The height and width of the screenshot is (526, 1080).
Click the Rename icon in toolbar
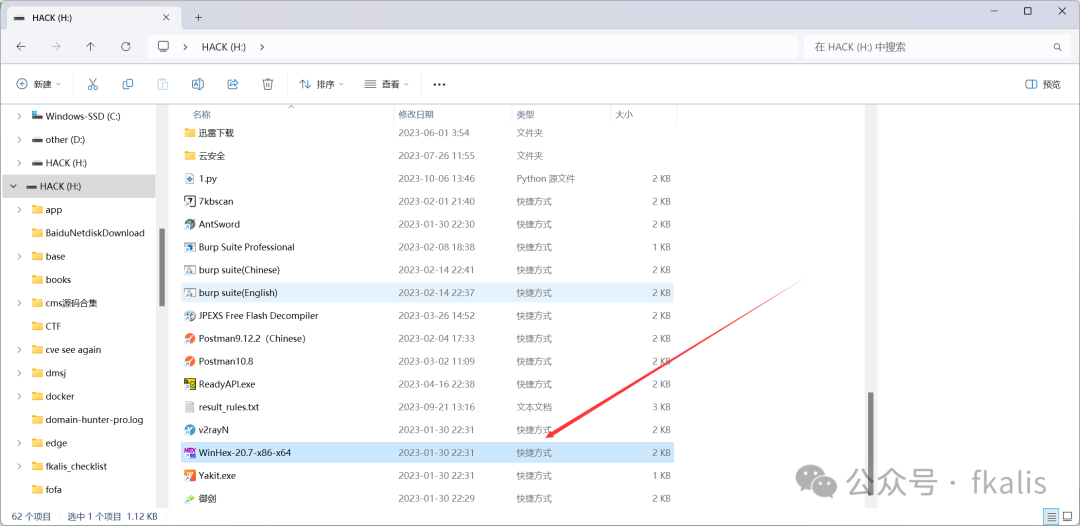(198, 84)
